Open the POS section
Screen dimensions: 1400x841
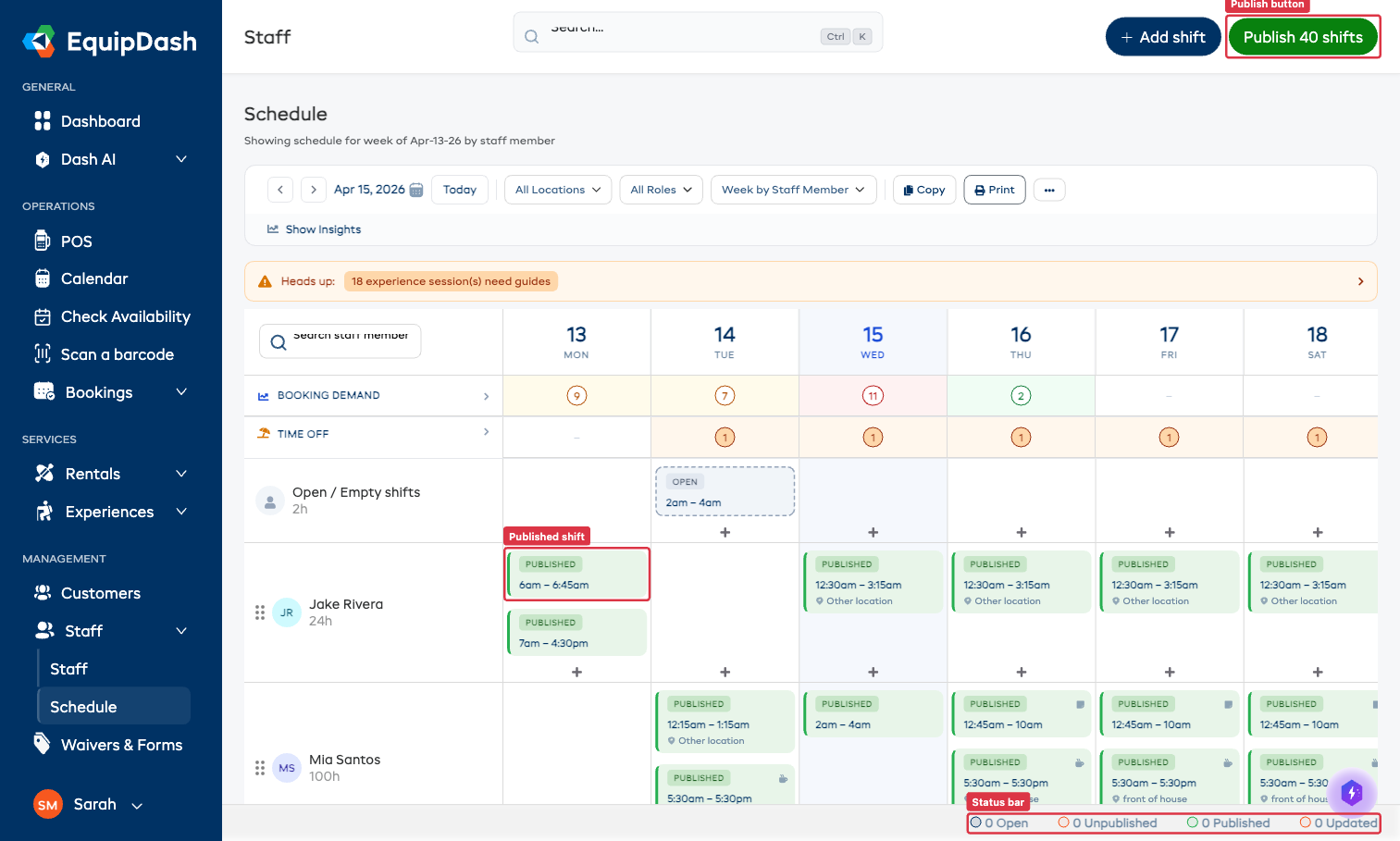76,241
